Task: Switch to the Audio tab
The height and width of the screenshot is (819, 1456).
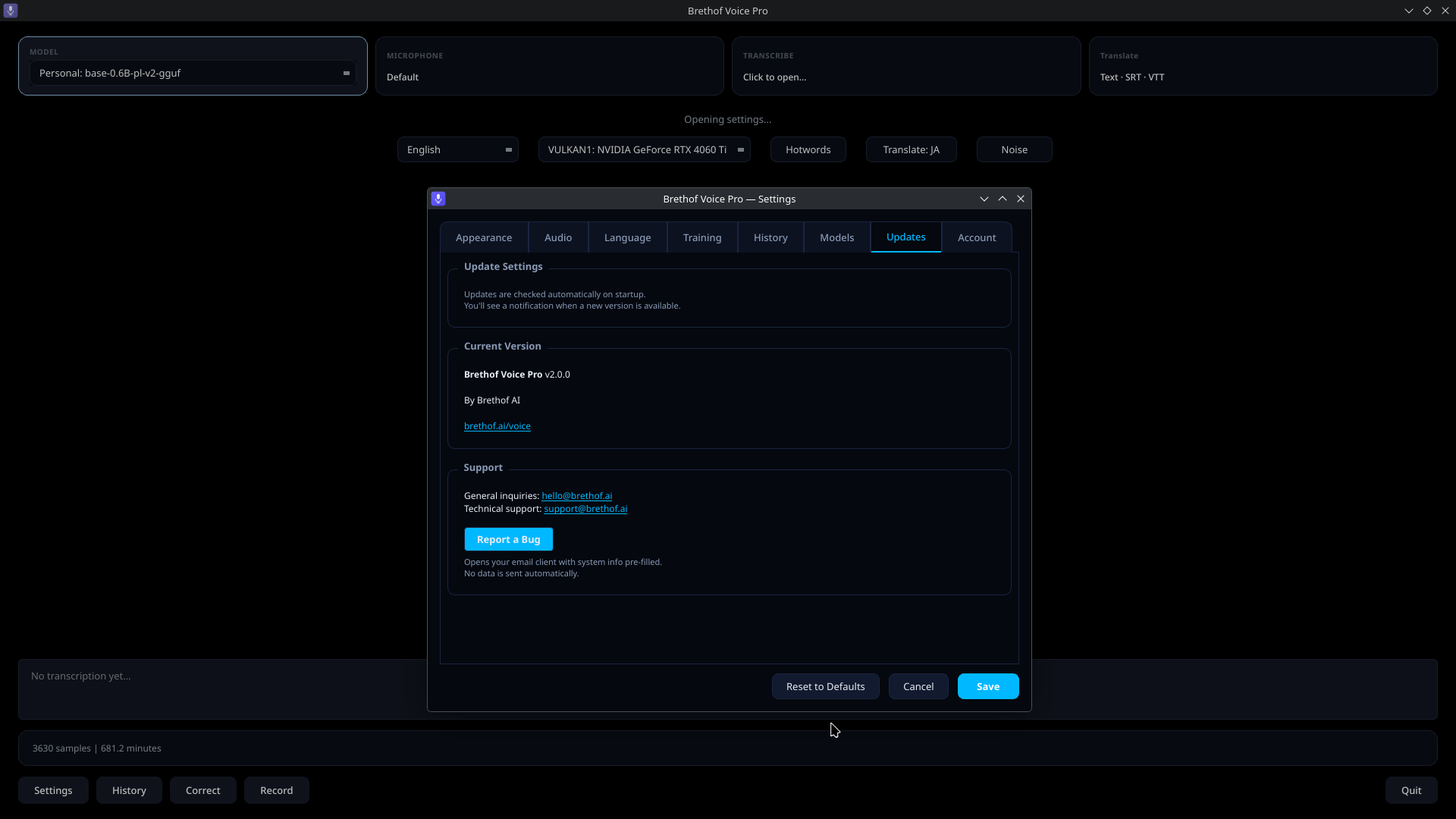Action: click(x=558, y=237)
